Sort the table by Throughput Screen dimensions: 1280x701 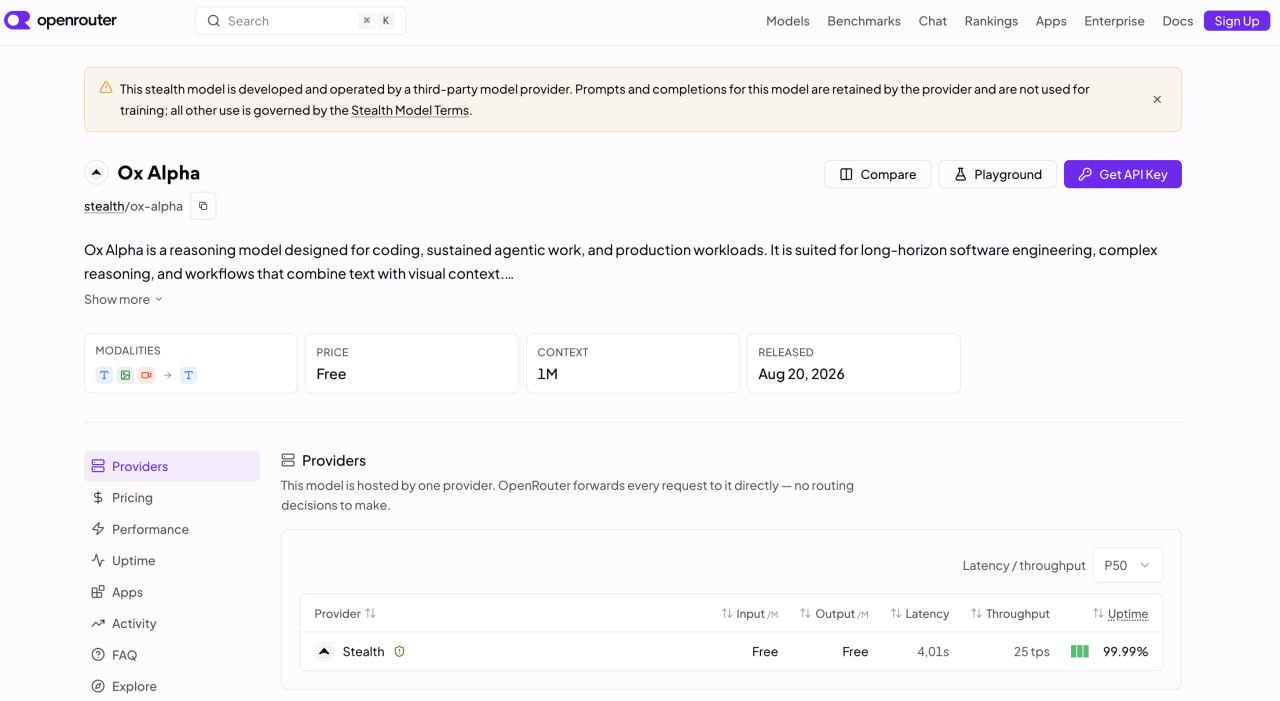click(1010, 613)
